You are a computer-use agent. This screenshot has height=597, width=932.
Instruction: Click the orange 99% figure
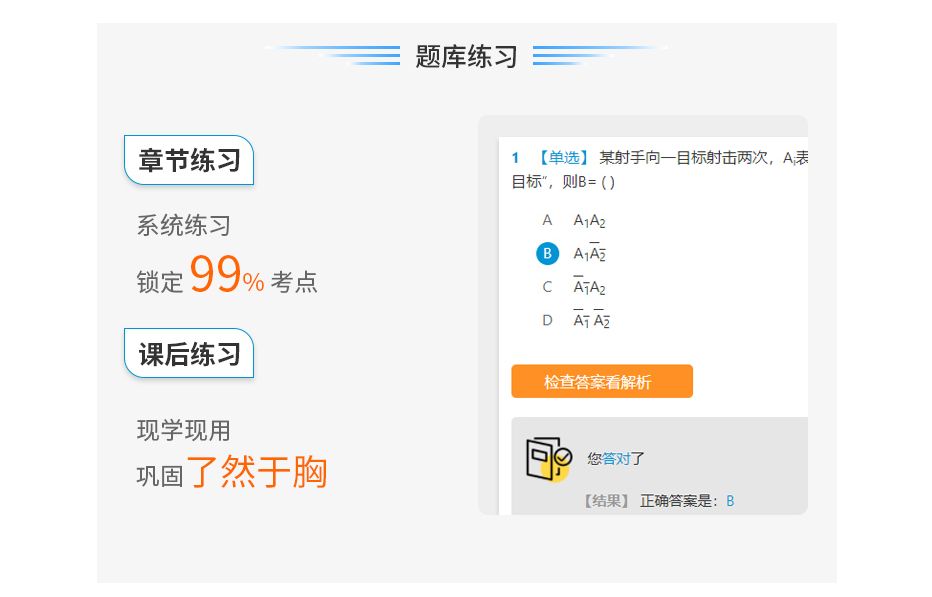click(x=227, y=274)
